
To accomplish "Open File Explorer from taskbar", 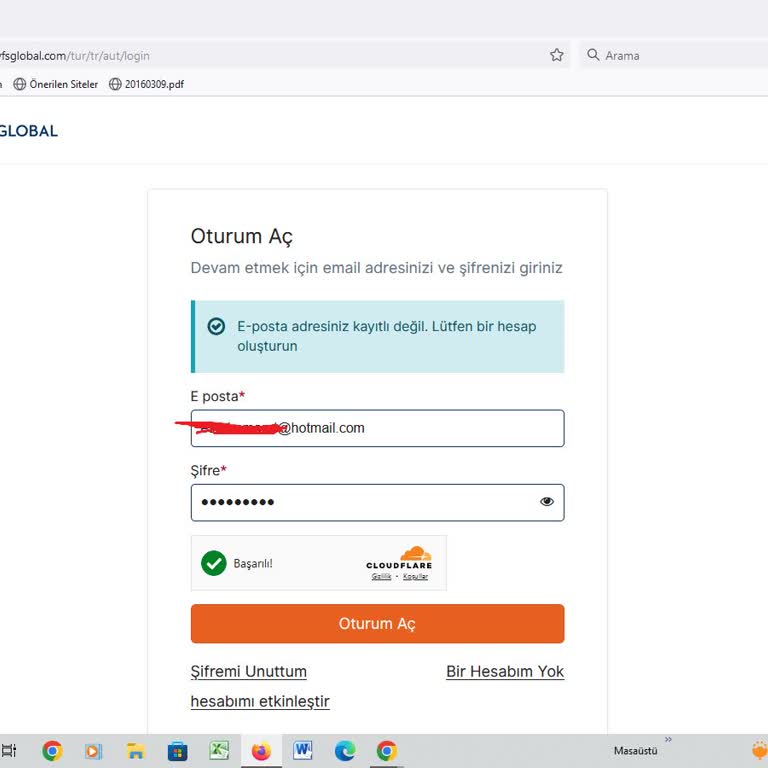I will (136, 751).
